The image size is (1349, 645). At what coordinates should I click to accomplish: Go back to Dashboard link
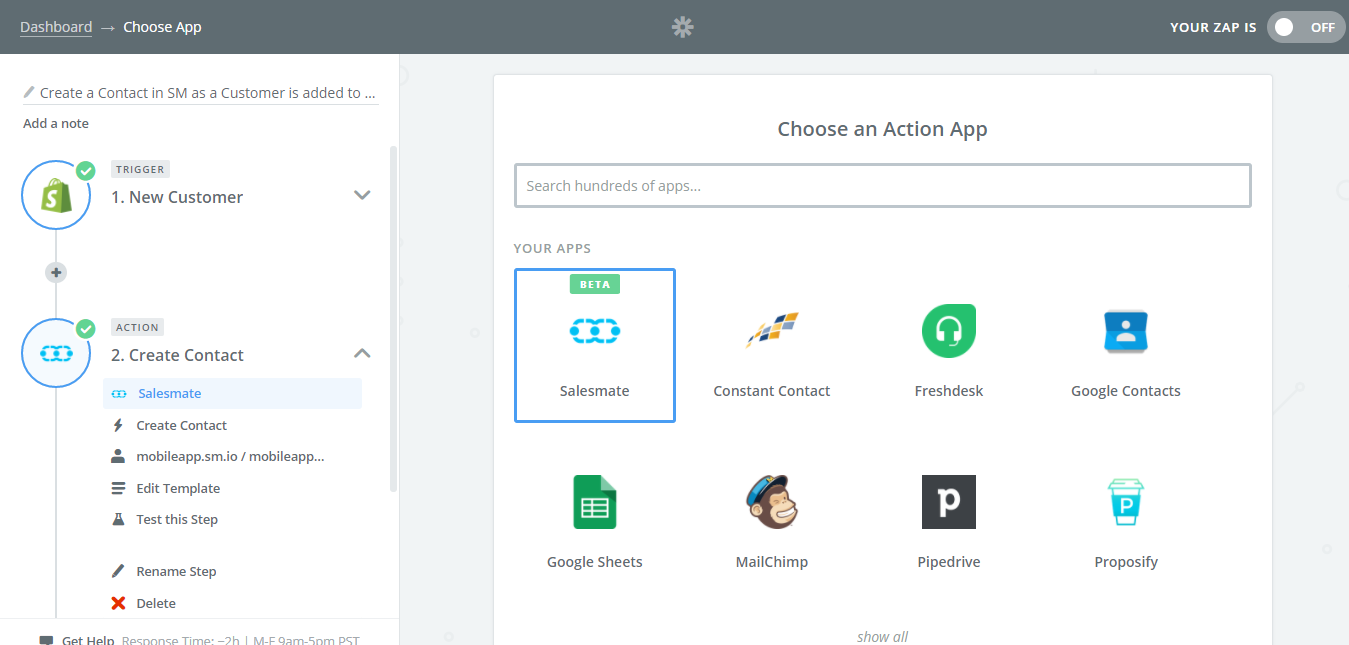(56, 27)
